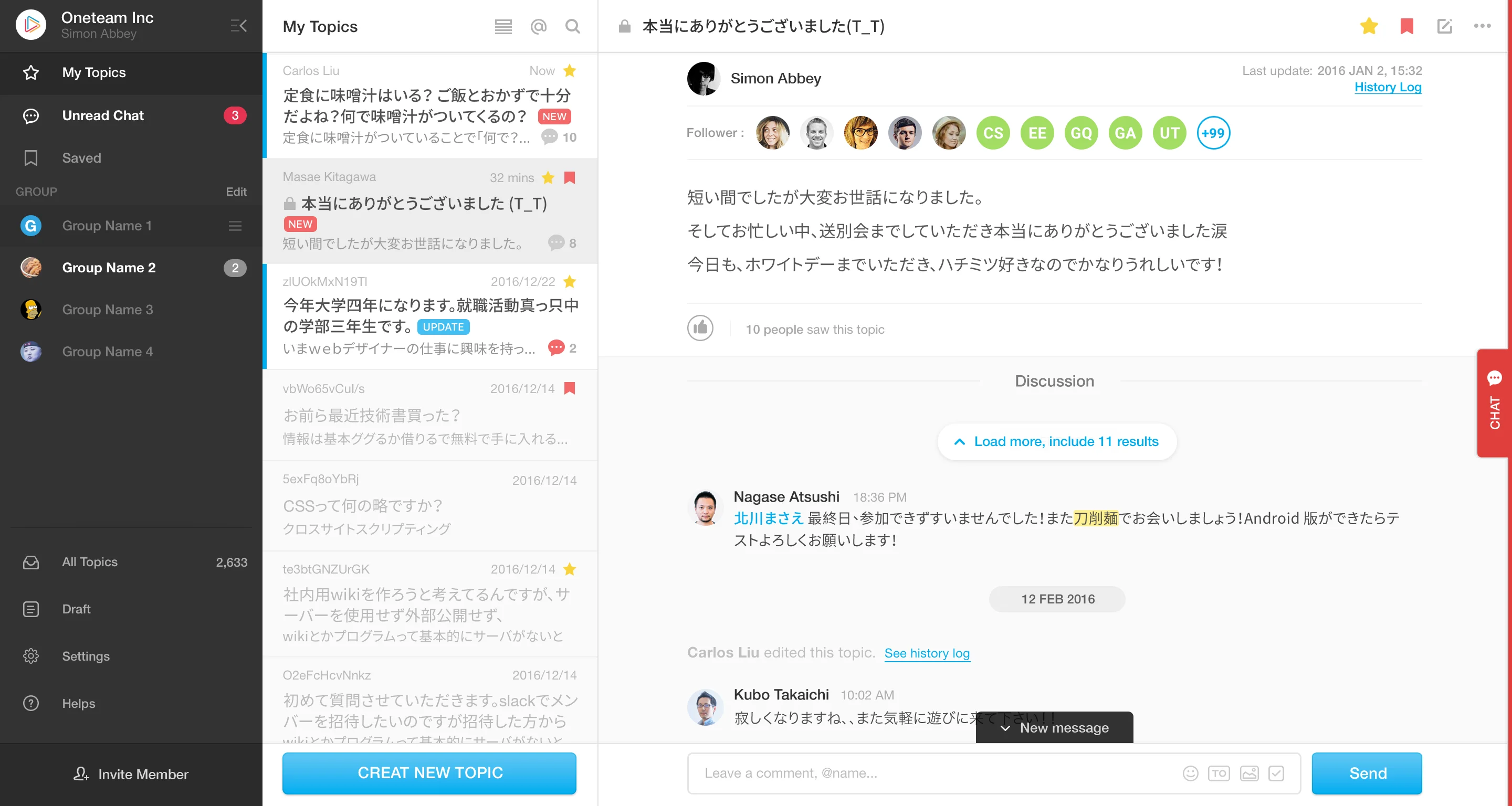Open the three-dot more options menu
1512x806 pixels.
tap(1482, 26)
